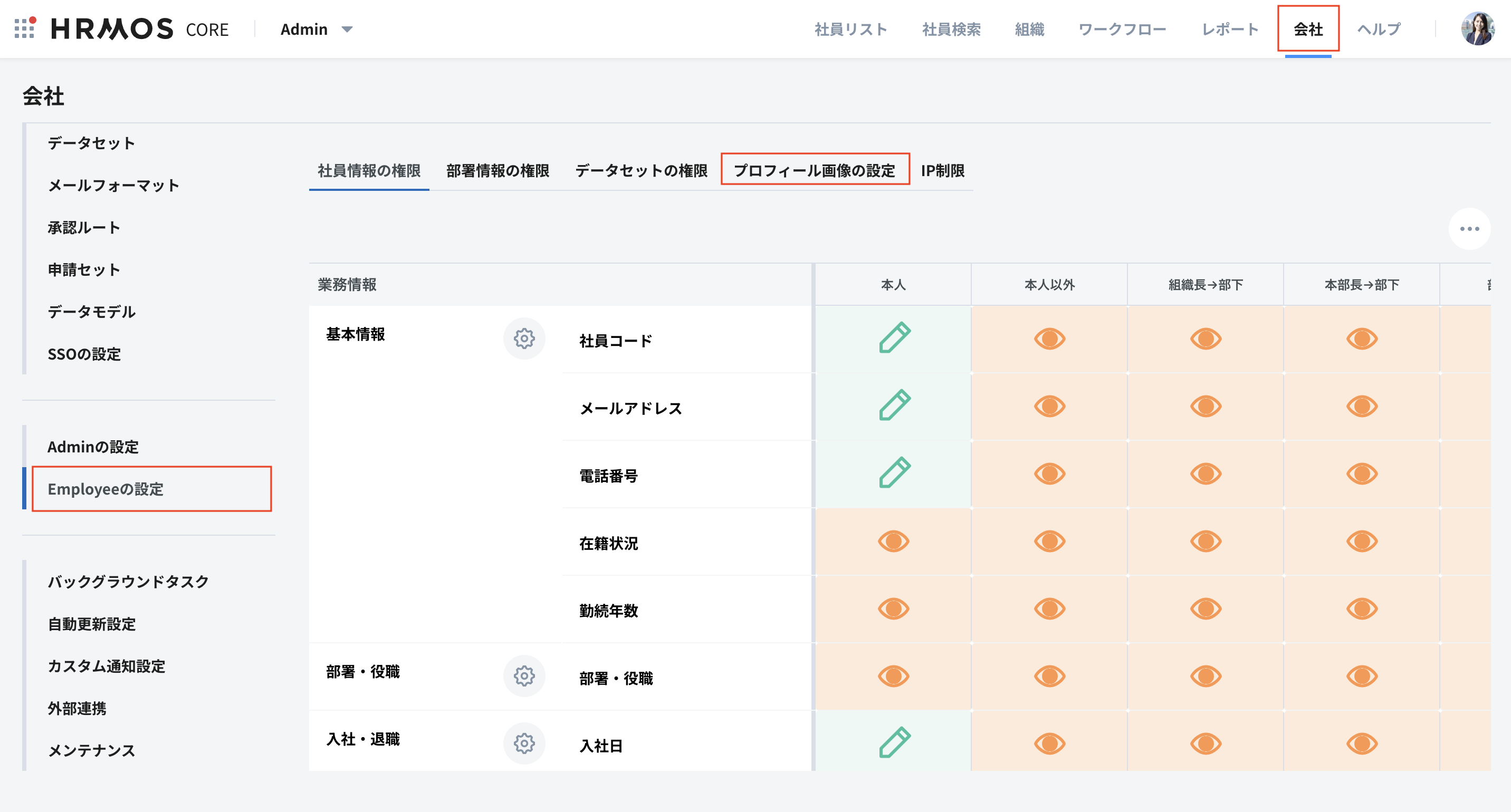Click gear icon for 入社・退職 section
1511x812 pixels.
pos(524,743)
